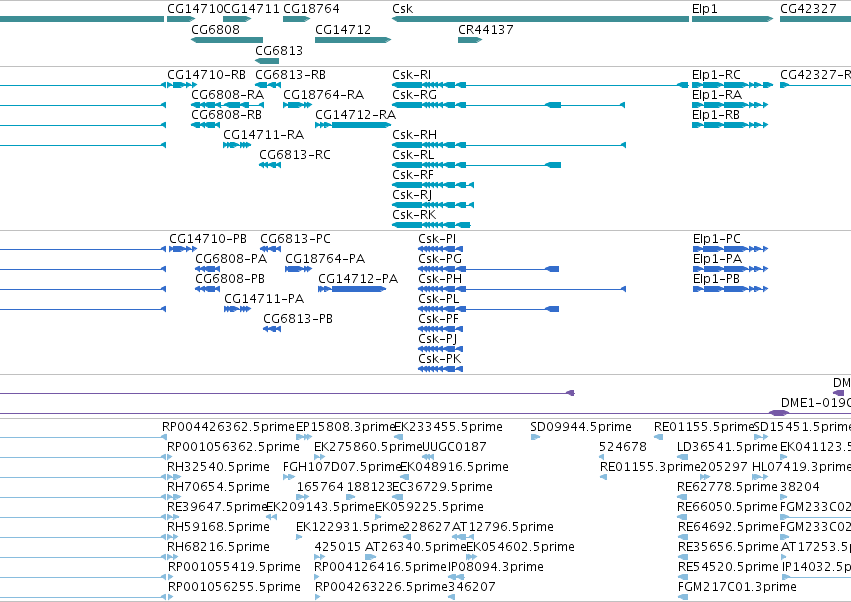Select EST RP001056362.5prime
This screenshot has height=602, width=851.
coord(233,447)
